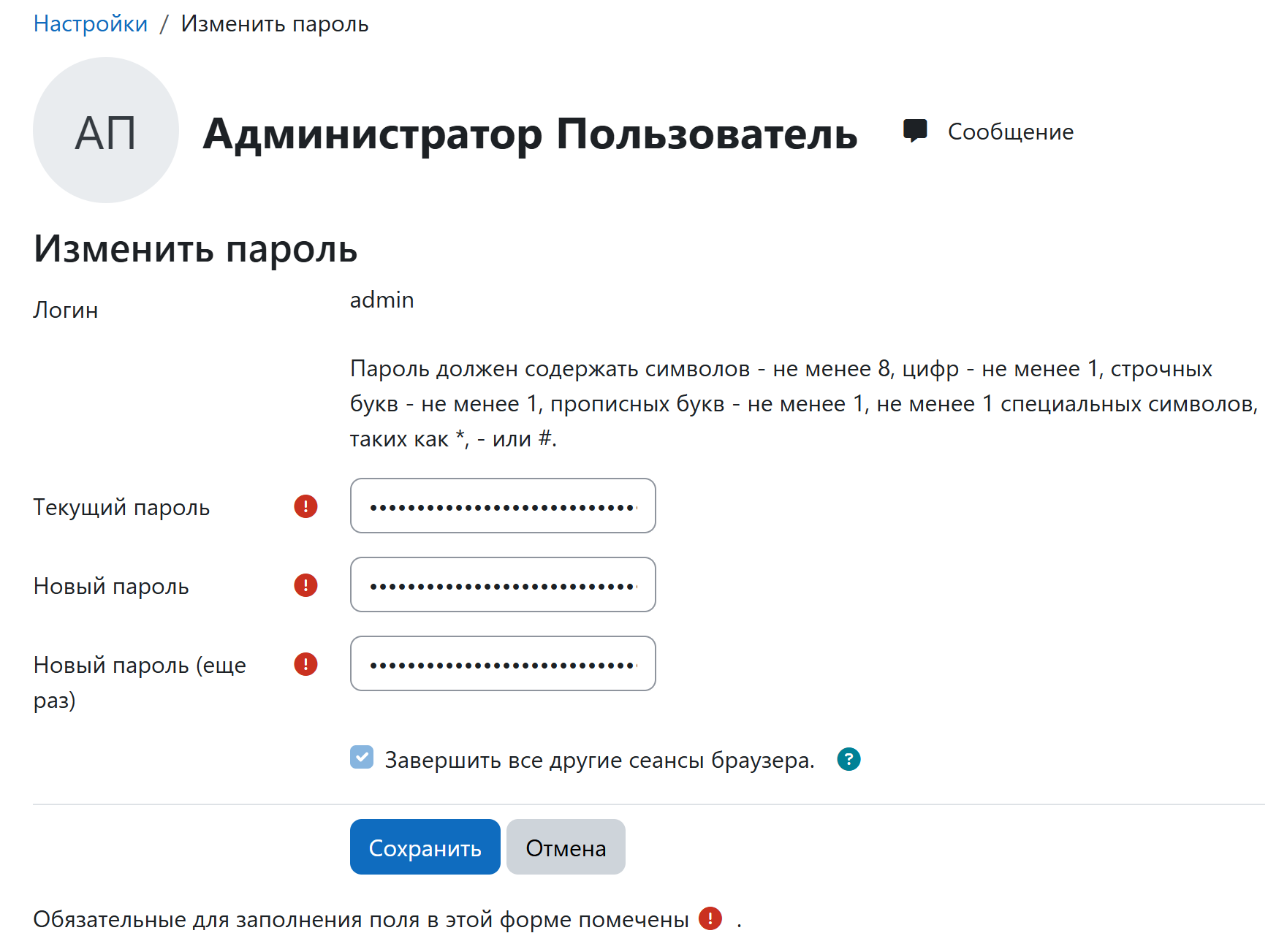
Task: Click the Сохранить button
Action: coord(425,847)
